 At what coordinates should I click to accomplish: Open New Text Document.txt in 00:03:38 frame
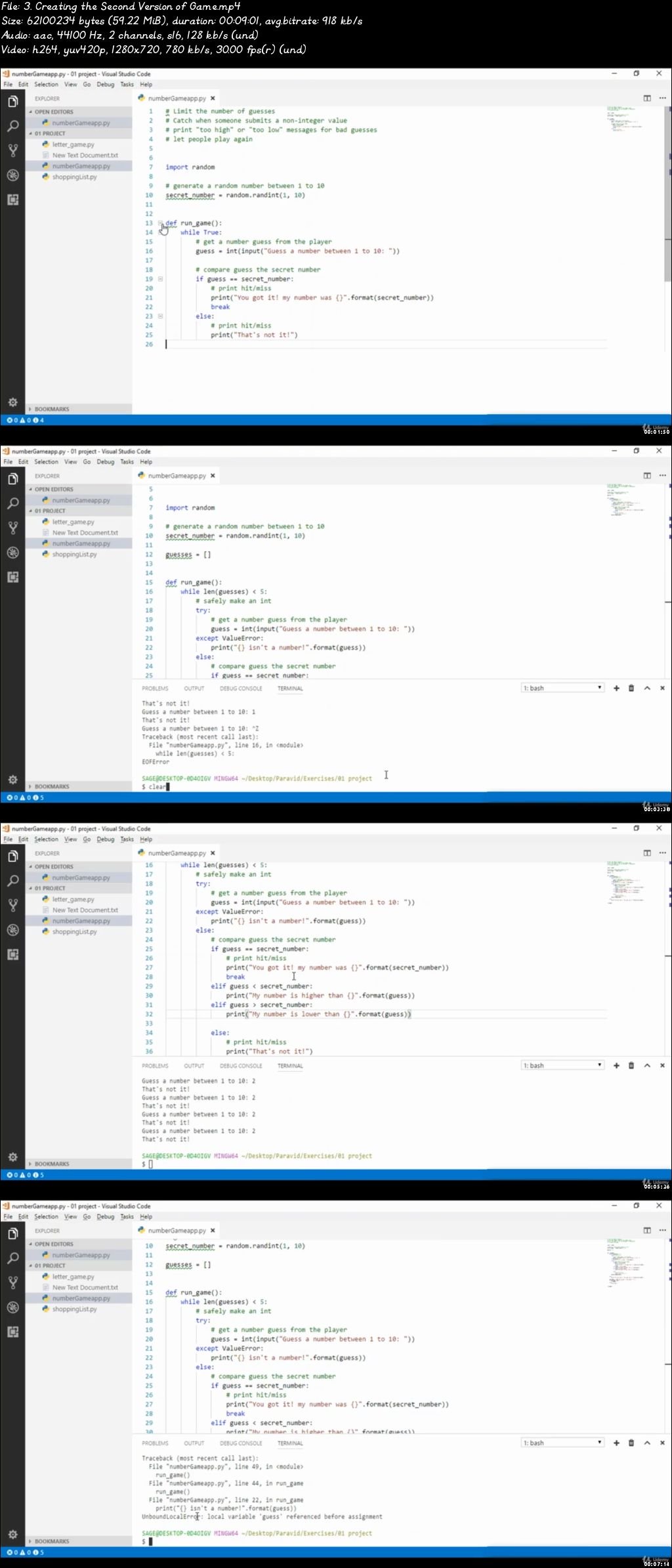pyautogui.click(x=85, y=532)
